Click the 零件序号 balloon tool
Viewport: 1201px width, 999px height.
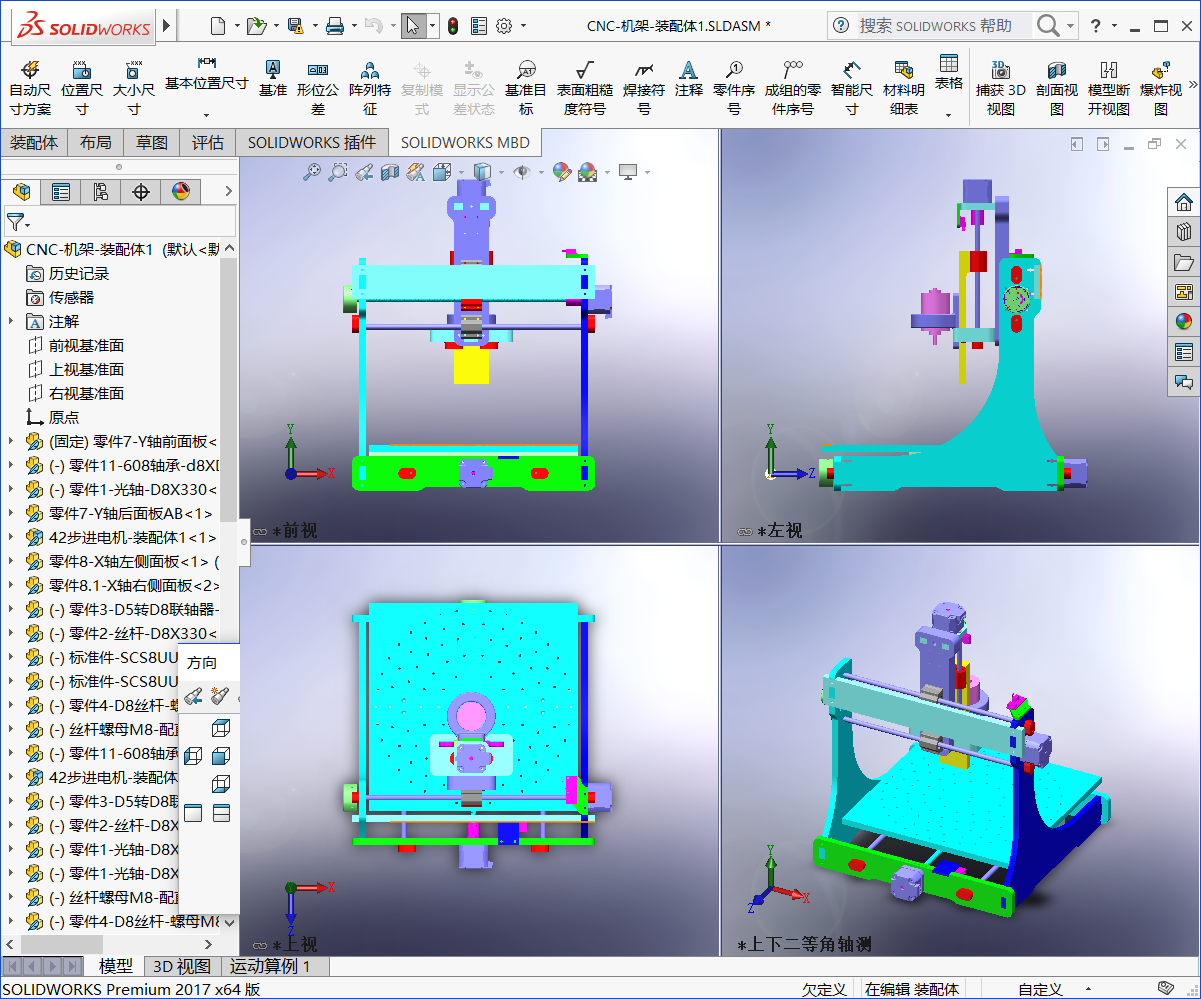click(734, 87)
